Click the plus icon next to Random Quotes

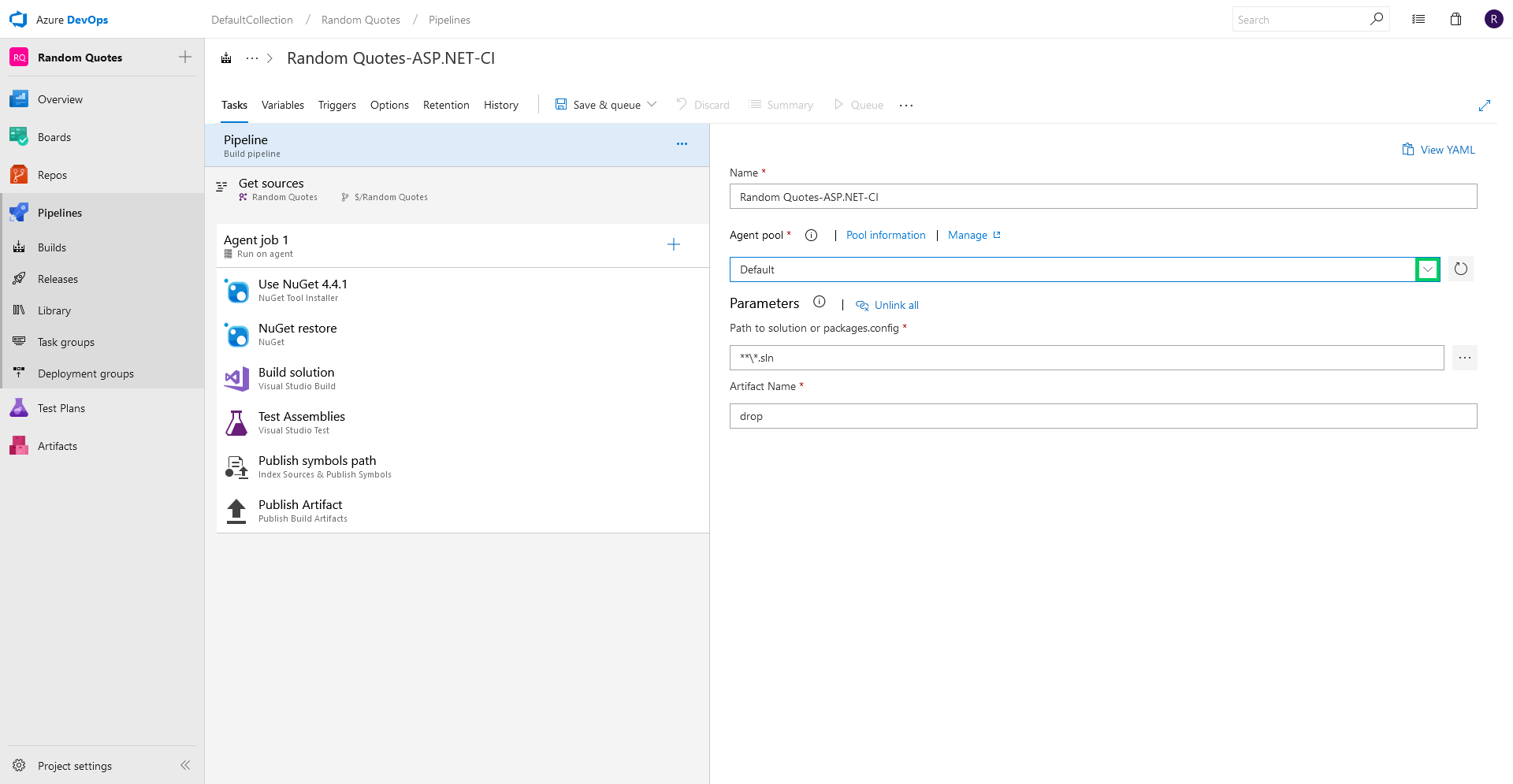[x=185, y=57]
